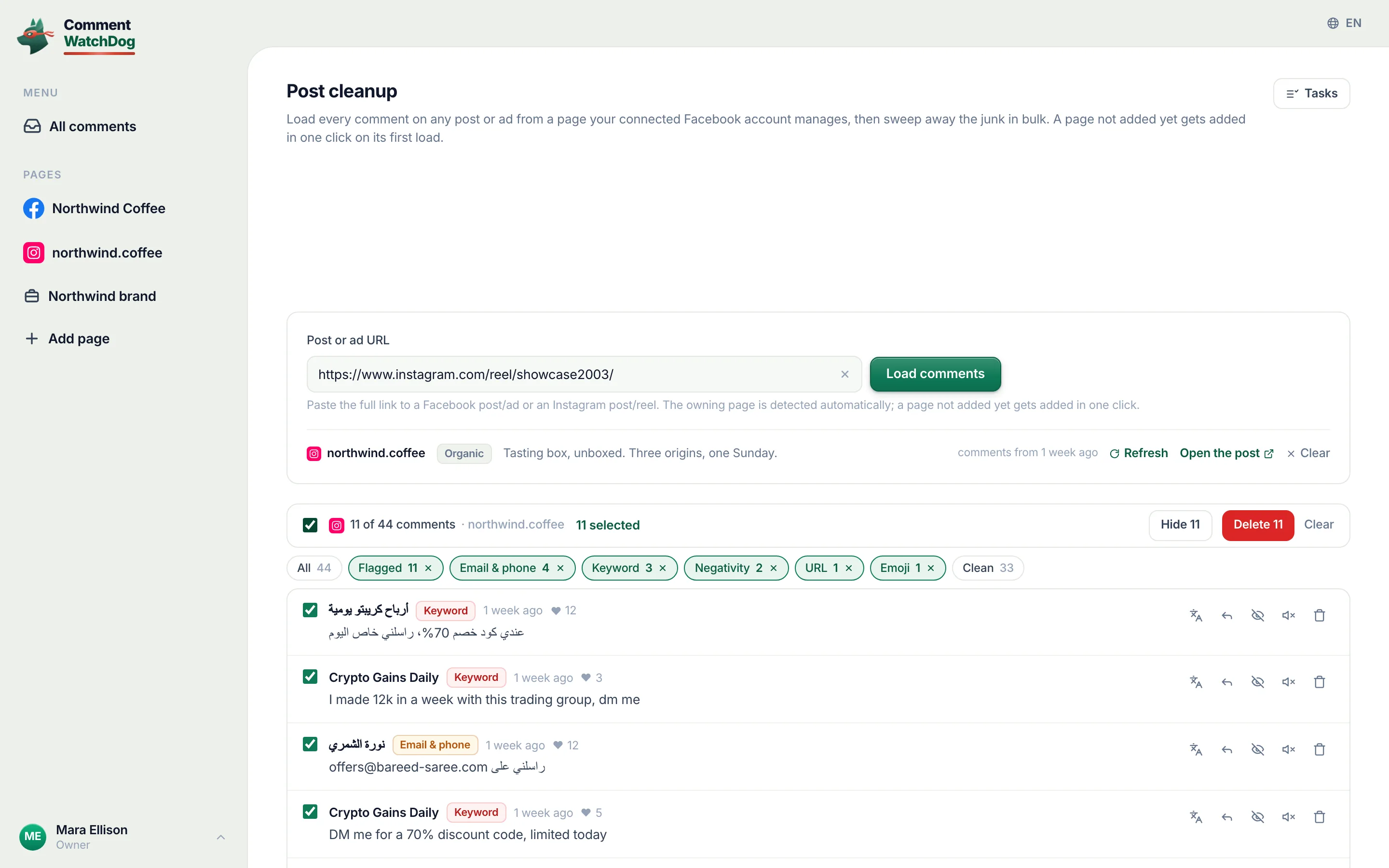Screen dimensions: 1389x868
Task: Mute author of '12k in a week' comment
Action: (1289, 682)
